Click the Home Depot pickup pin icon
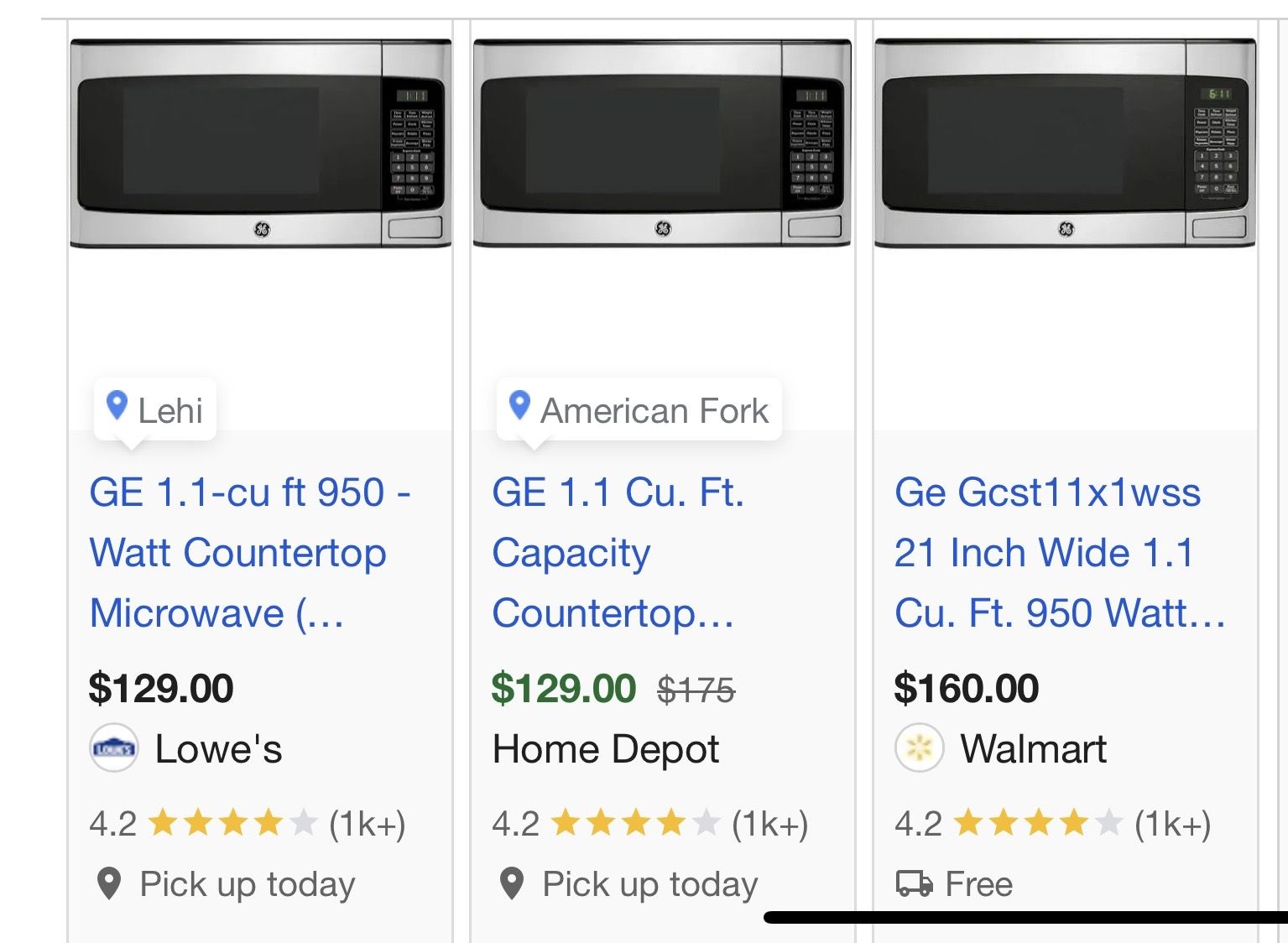Viewport: 1288px width, 943px height. pos(512,883)
